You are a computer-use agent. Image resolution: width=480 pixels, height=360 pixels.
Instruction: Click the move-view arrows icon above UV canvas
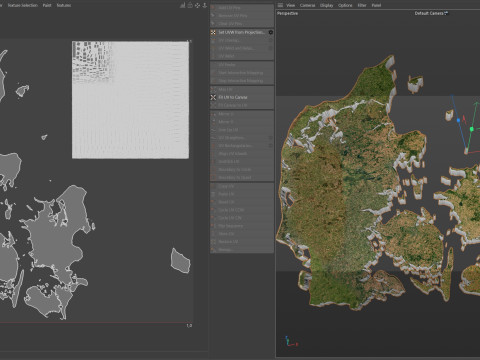197,5
